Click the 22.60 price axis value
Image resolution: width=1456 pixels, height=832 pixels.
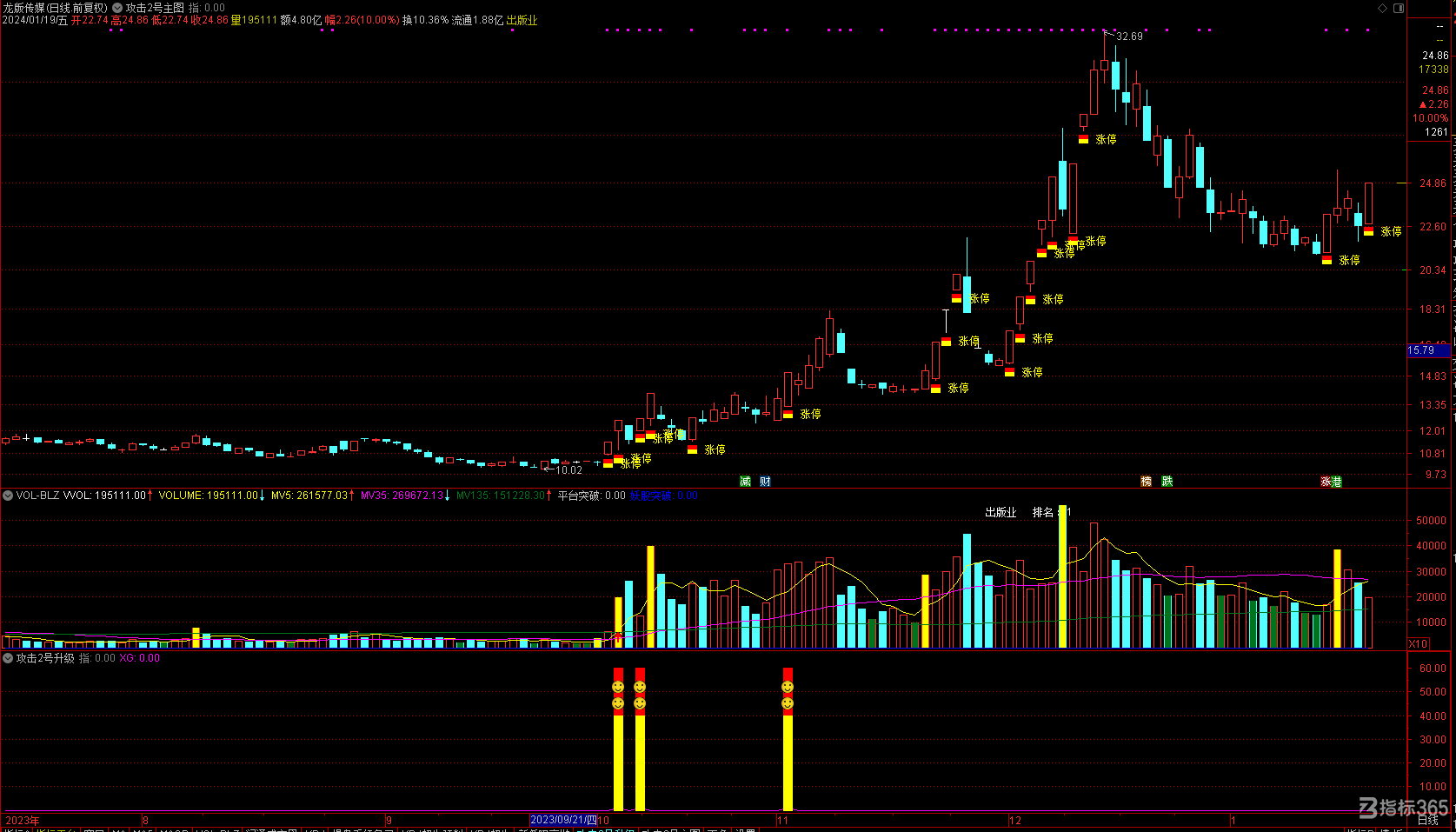(1433, 227)
